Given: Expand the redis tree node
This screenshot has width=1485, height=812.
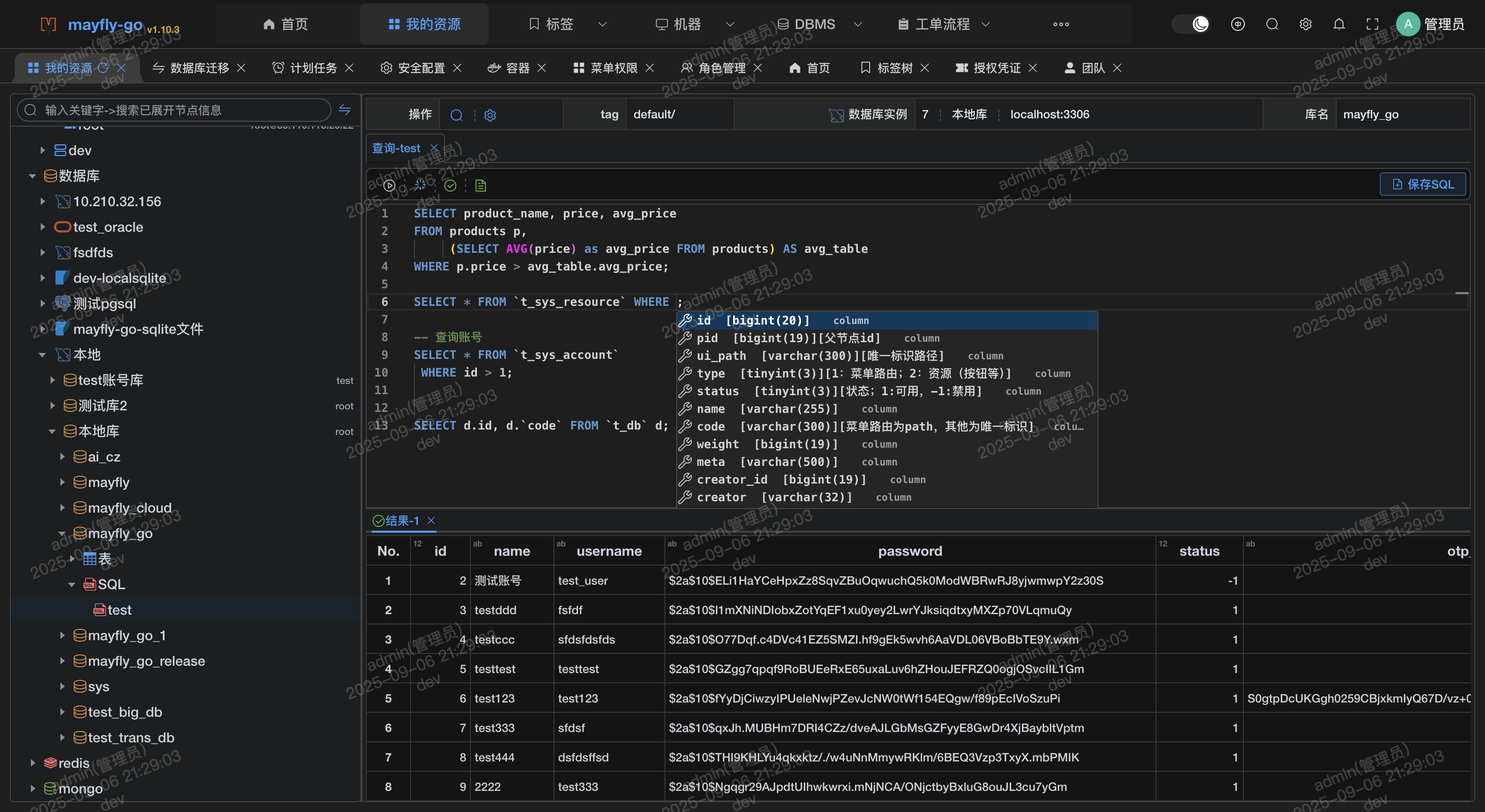Looking at the screenshot, I should [33, 763].
